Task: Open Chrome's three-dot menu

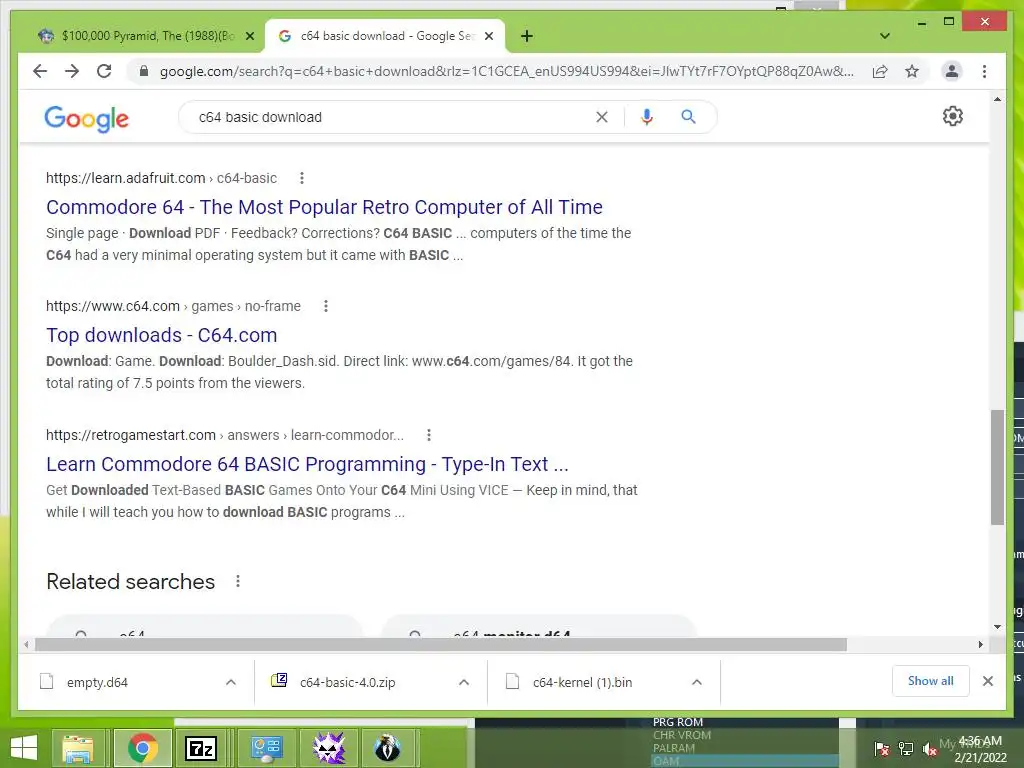Action: 984,71
